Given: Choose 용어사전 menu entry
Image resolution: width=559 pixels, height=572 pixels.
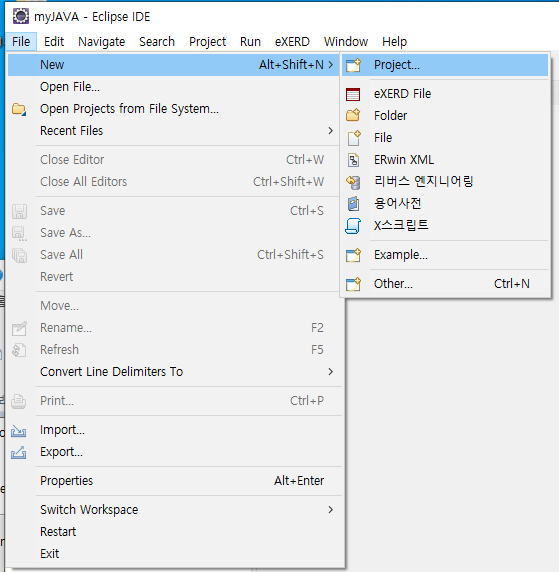Looking at the screenshot, I should coord(445,203).
